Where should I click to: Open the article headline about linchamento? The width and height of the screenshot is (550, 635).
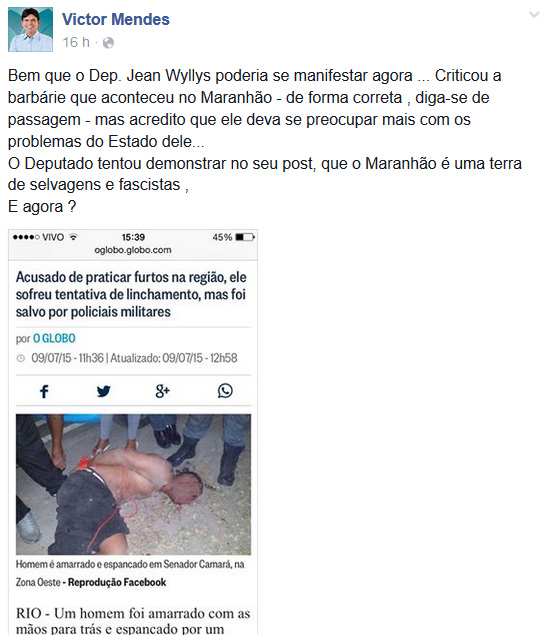(131, 294)
